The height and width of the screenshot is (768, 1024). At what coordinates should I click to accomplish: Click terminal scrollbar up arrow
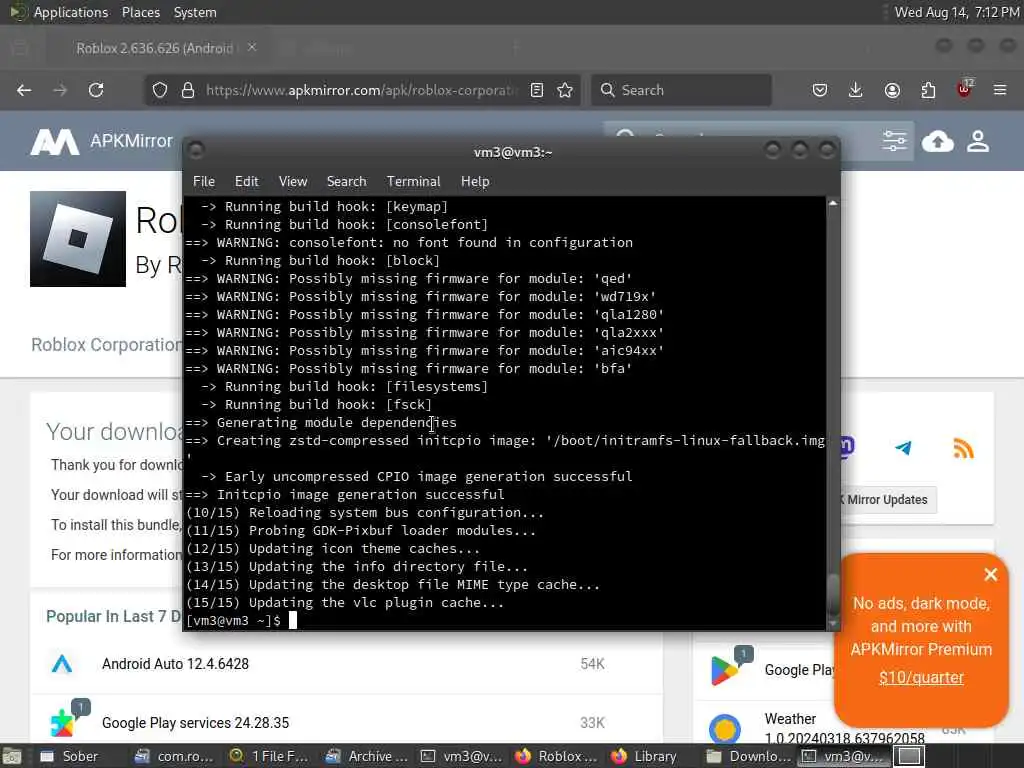(x=833, y=204)
